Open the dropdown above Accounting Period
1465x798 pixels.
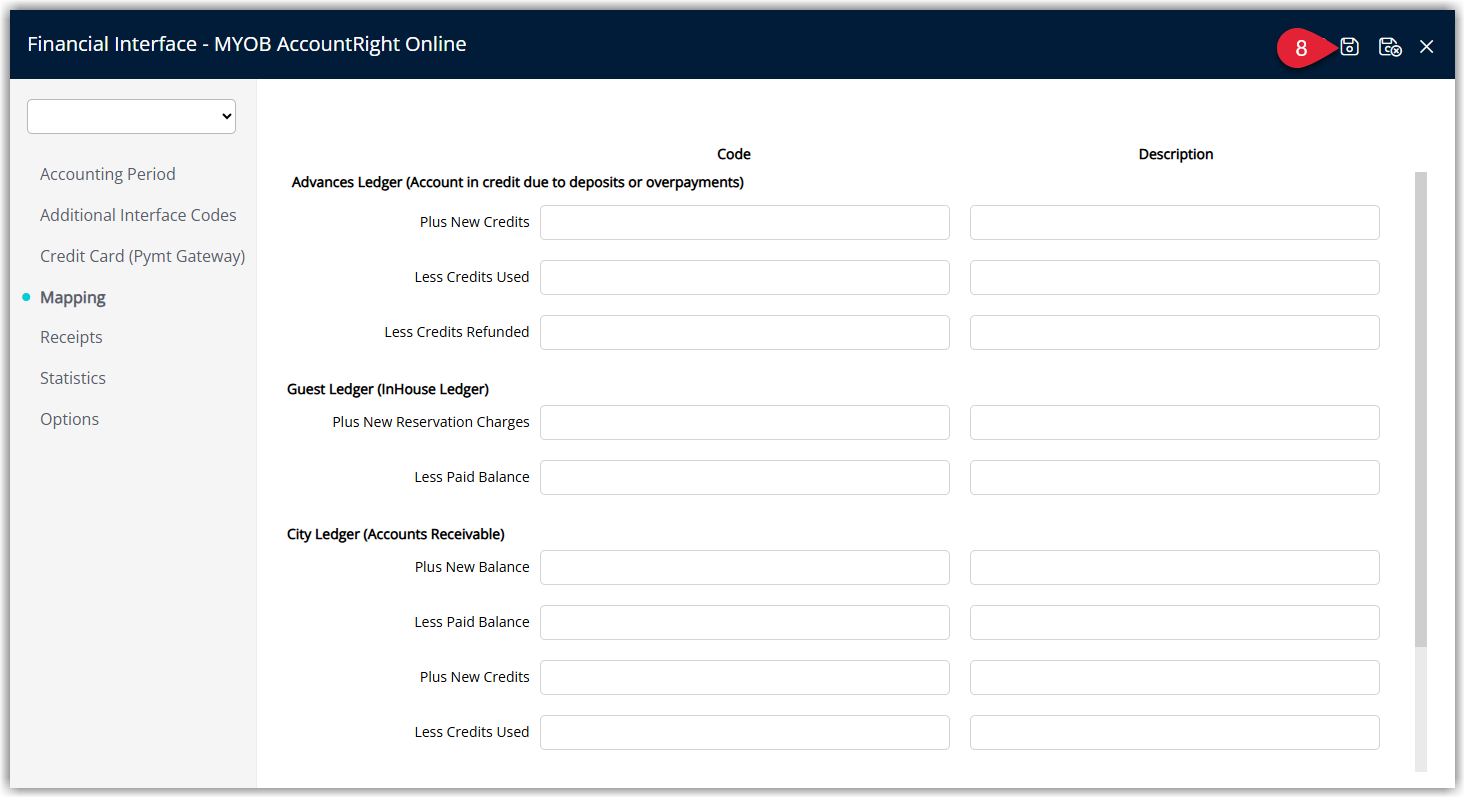click(132, 116)
